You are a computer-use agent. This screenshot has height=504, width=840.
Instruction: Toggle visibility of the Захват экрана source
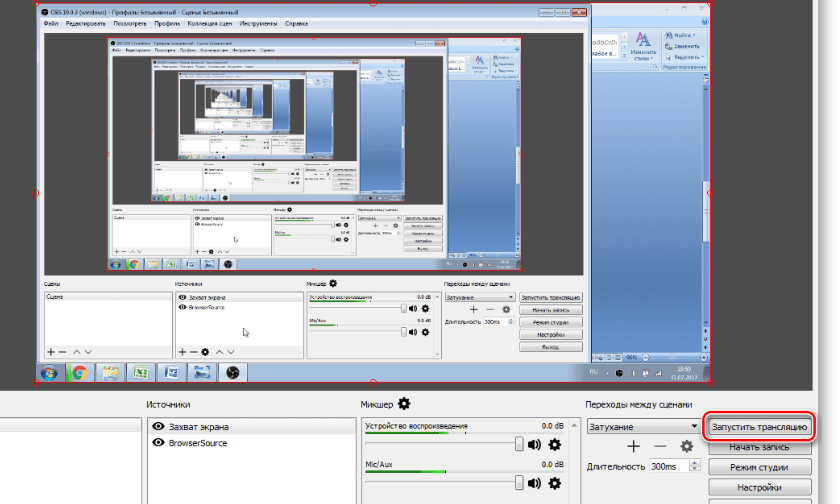point(158,426)
